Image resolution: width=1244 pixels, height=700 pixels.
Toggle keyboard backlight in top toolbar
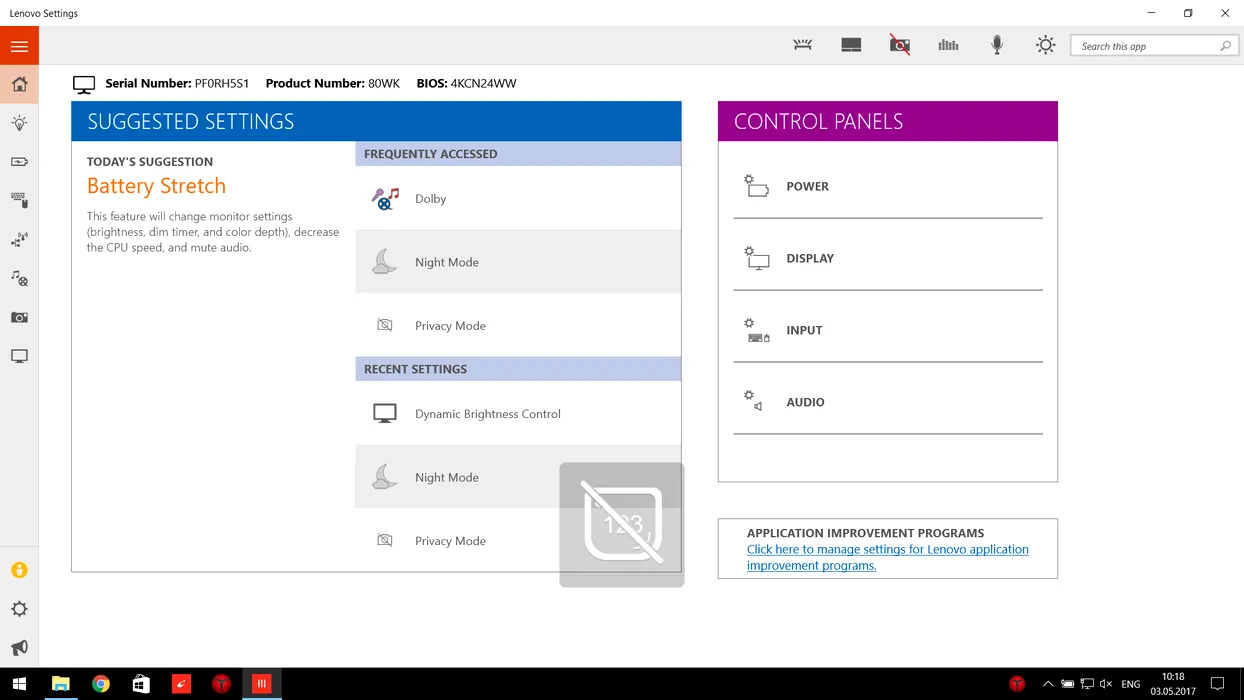click(802, 45)
